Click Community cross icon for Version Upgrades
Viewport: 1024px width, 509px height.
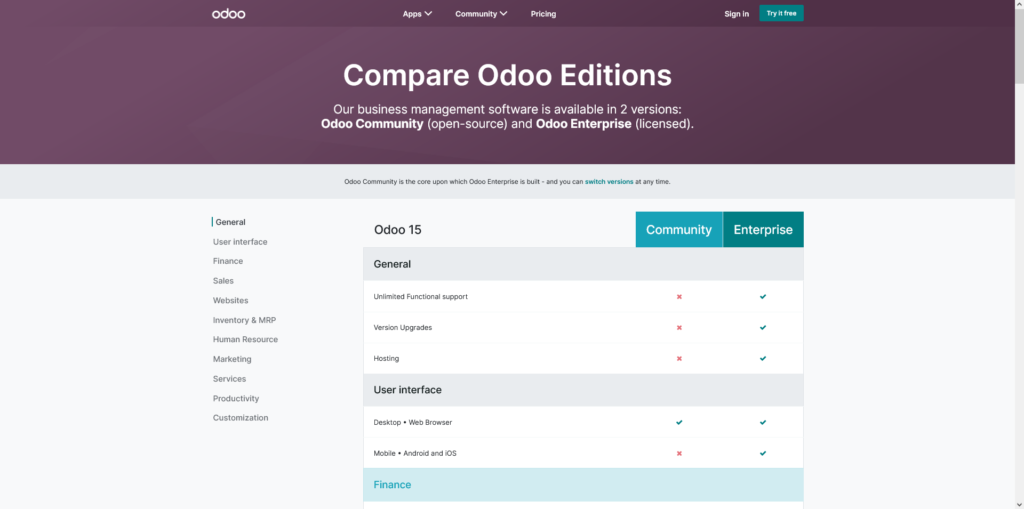(679, 327)
